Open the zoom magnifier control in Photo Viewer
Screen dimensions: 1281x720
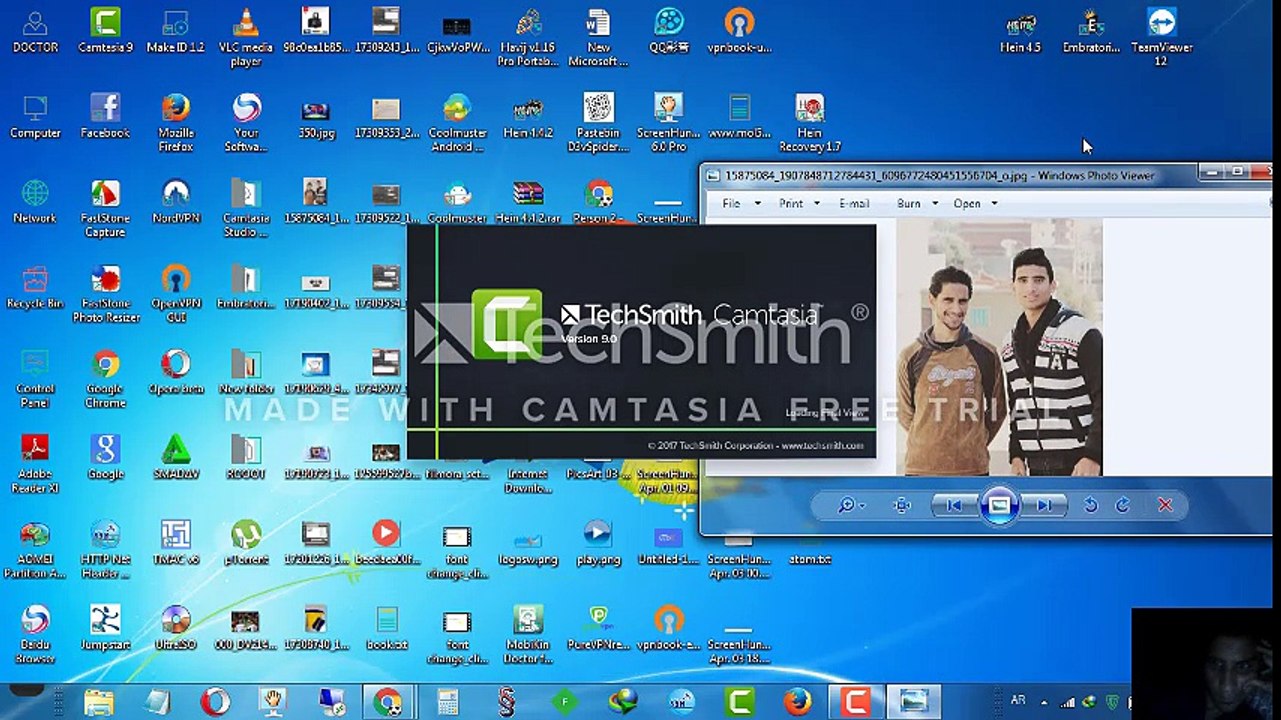click(x=851, y=505)
